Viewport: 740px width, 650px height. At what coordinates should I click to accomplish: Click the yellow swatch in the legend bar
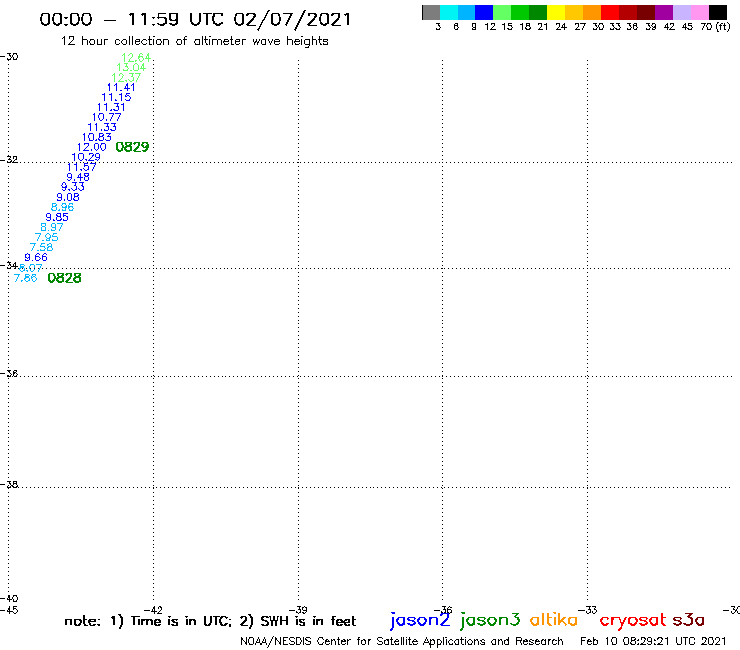(556, 12)
